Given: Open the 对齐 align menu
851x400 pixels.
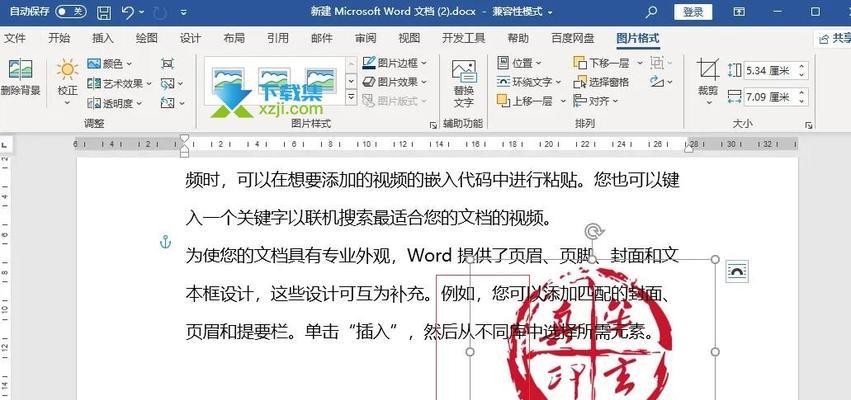Looking at the screenshot, I should click(596, 101).
